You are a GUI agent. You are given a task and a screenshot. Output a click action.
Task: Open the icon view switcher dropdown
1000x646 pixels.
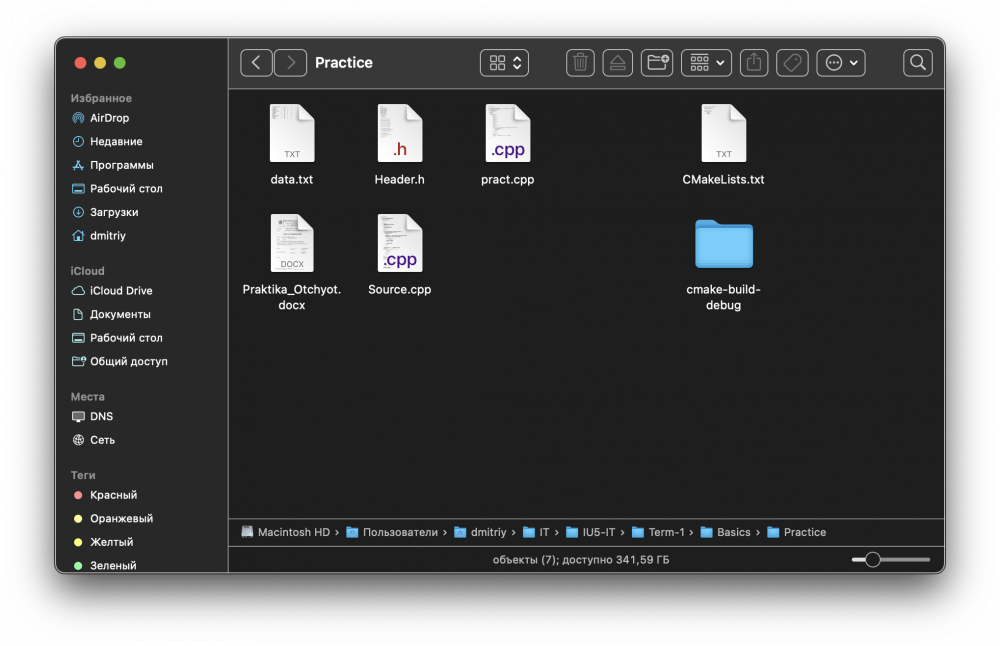504,63
